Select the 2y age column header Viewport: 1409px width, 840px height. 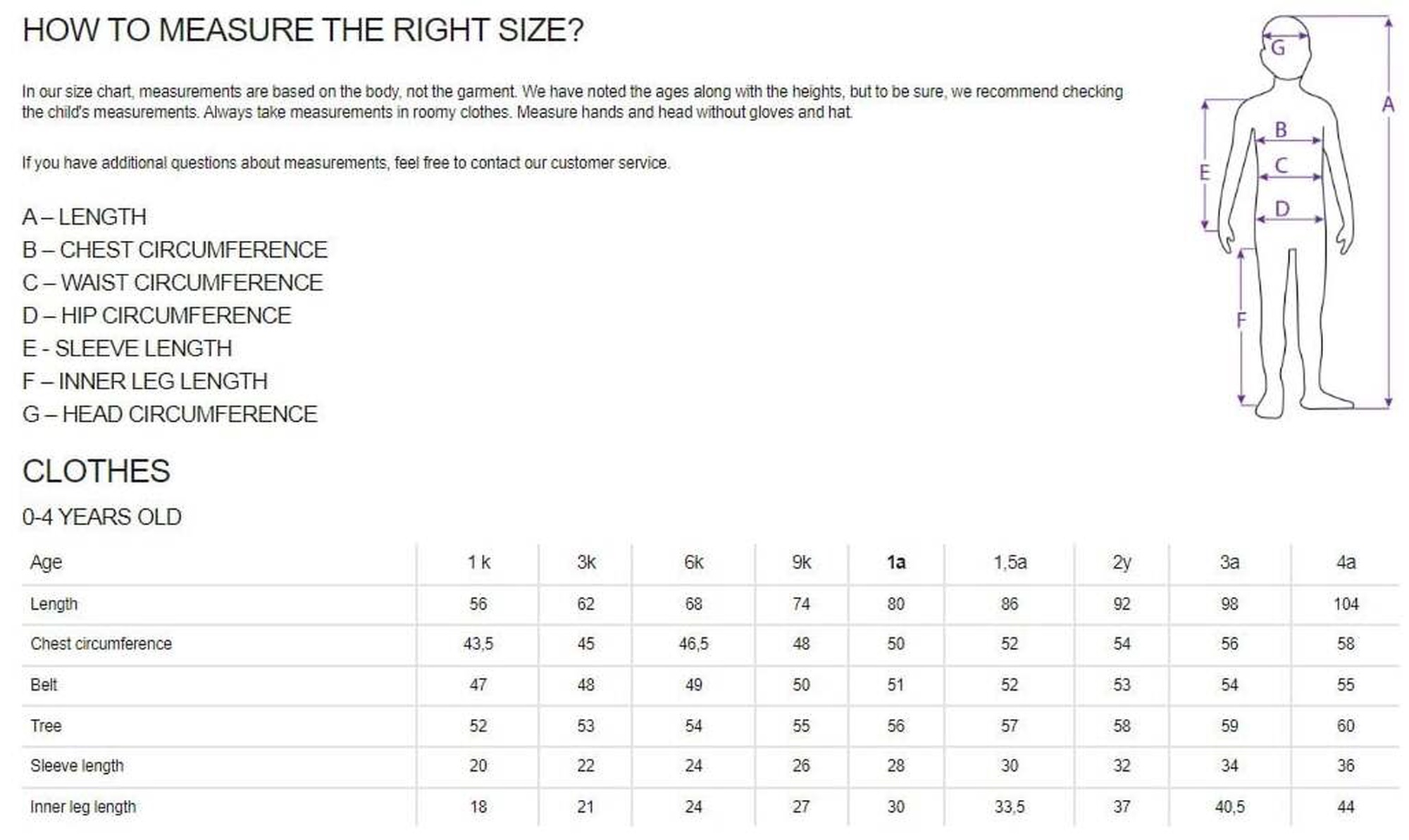coord(1122,562)
